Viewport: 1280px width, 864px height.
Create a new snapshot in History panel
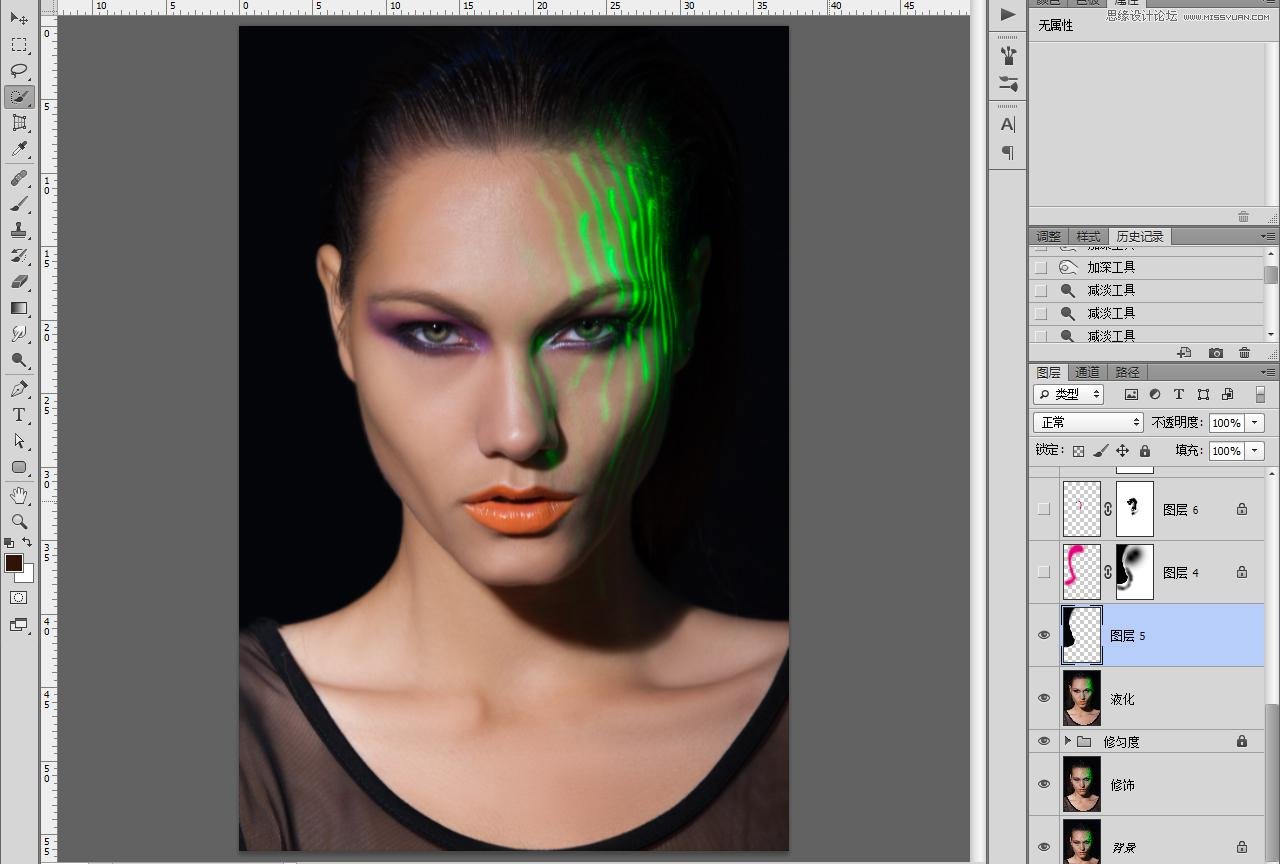click(x=1215, y=353)
